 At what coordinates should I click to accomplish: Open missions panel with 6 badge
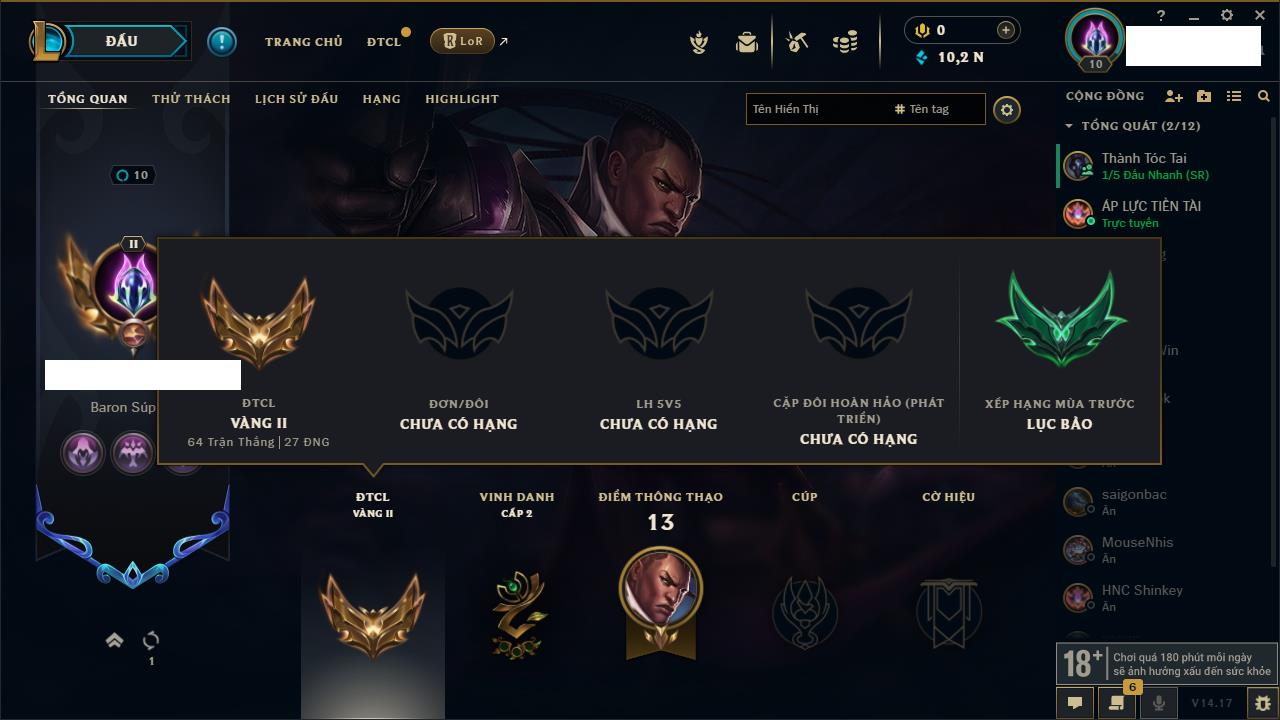1117,703
